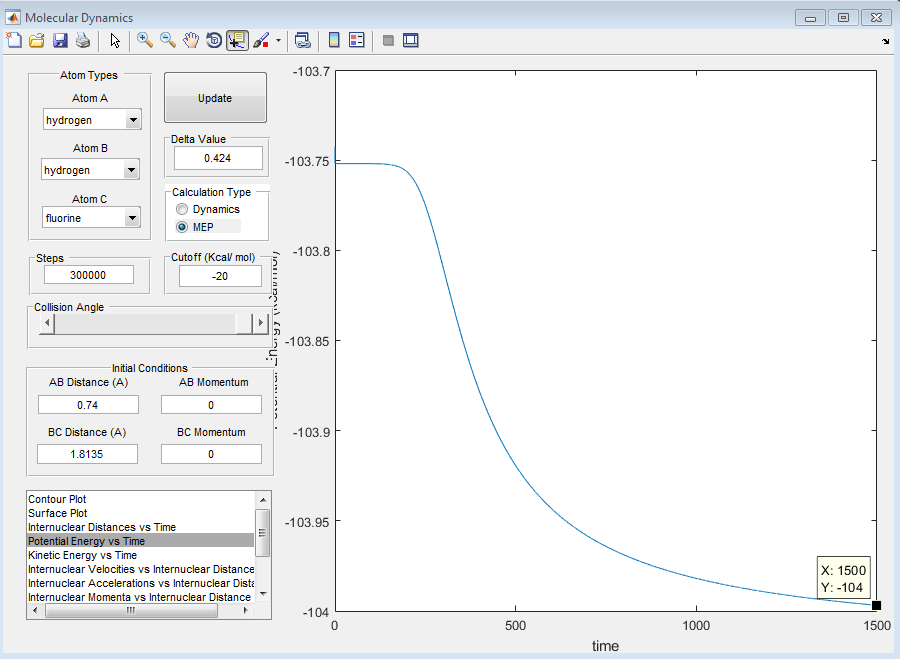This screenshot has height=659, width=900.
Task: Minimize the Molecular Dynamics window
Action: click(x=810, y=18)
